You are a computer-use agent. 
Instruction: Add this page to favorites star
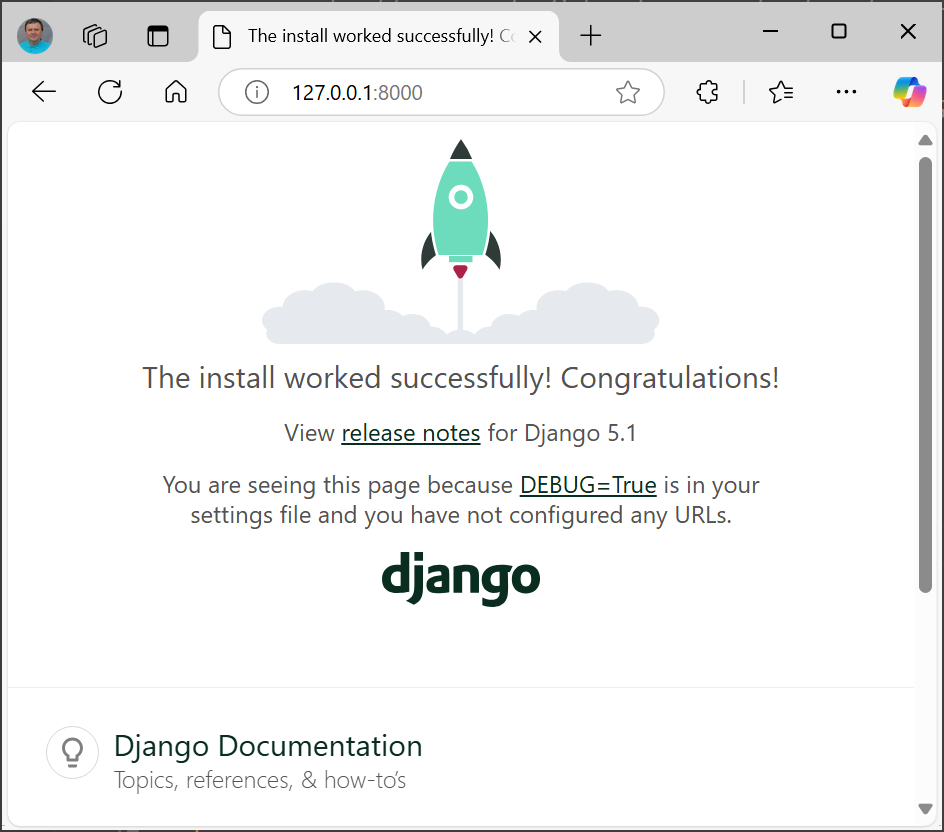[x=627, y=93]
